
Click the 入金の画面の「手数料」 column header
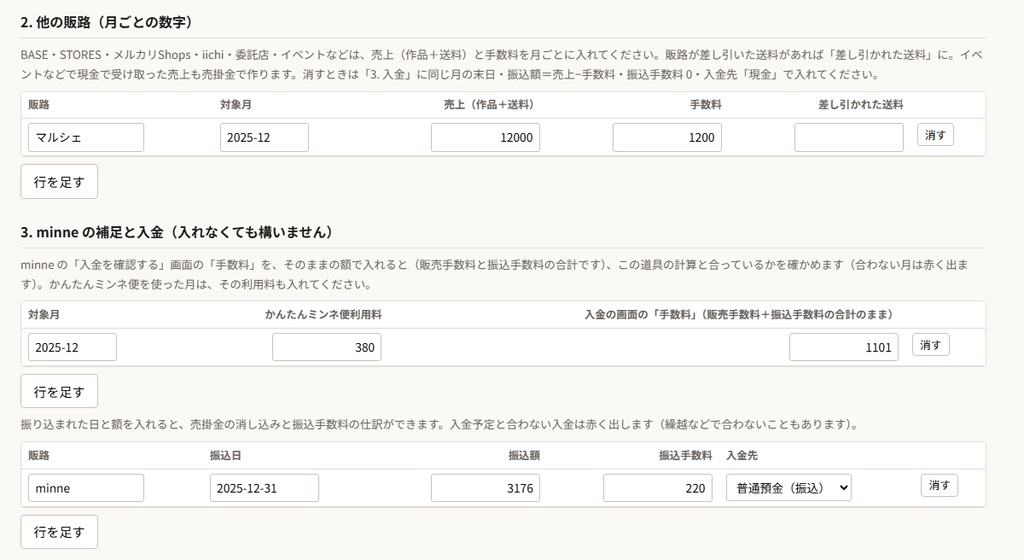tap(739, 315)
